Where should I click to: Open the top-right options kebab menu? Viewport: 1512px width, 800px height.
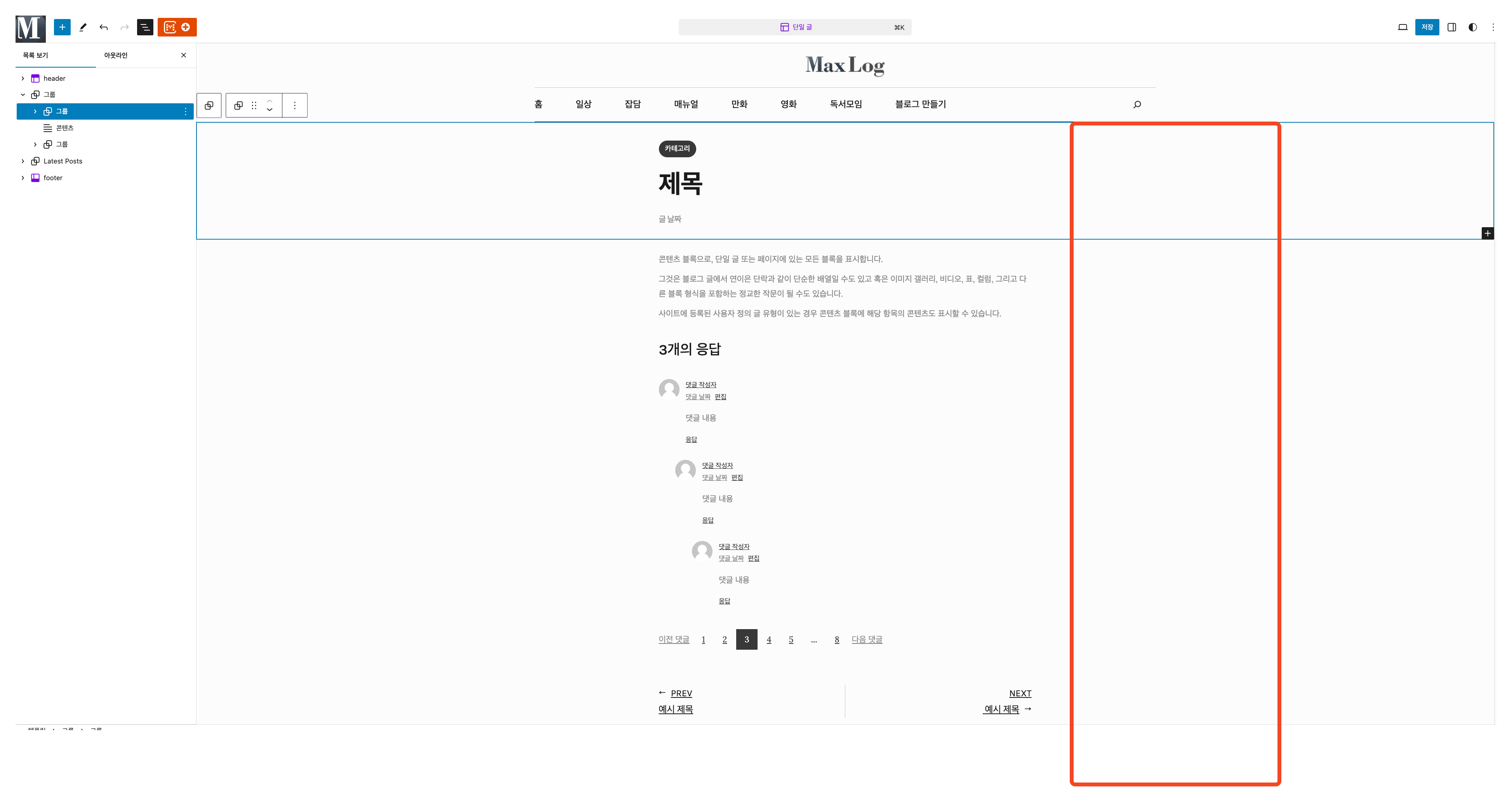click(1493, 27)
